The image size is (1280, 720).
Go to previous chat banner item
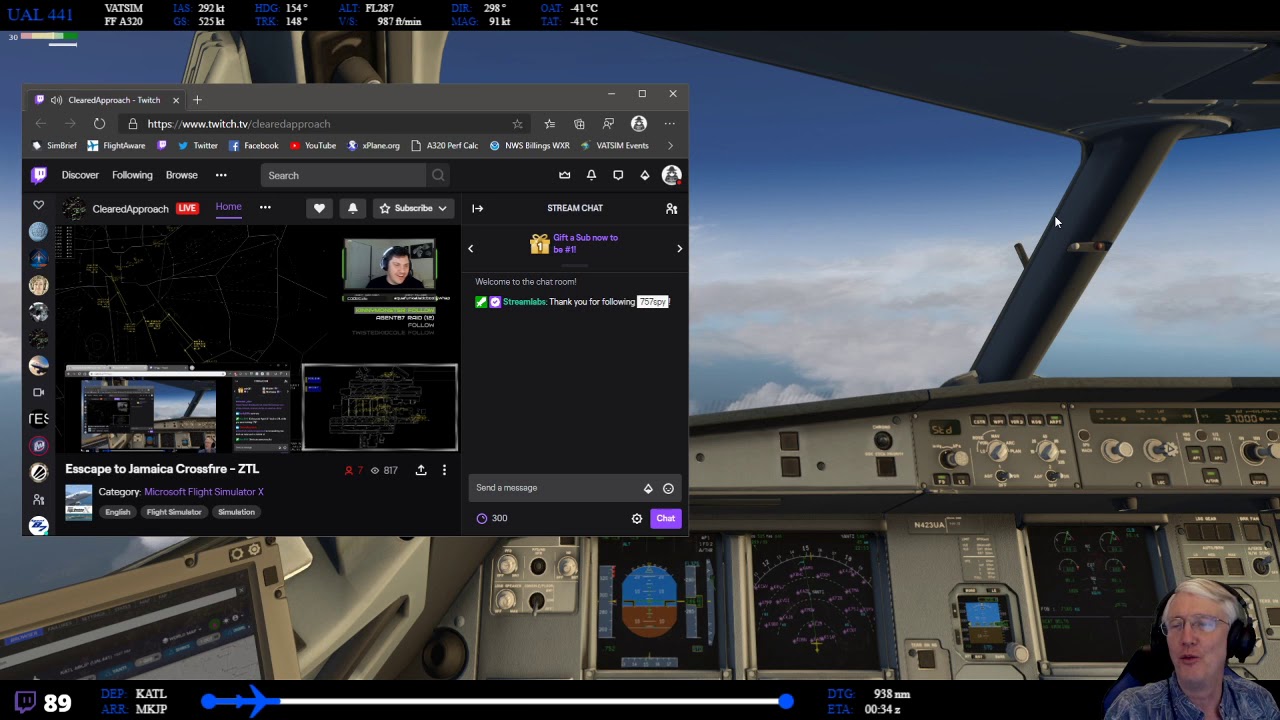pyautogui.click(x=471, y=249)
